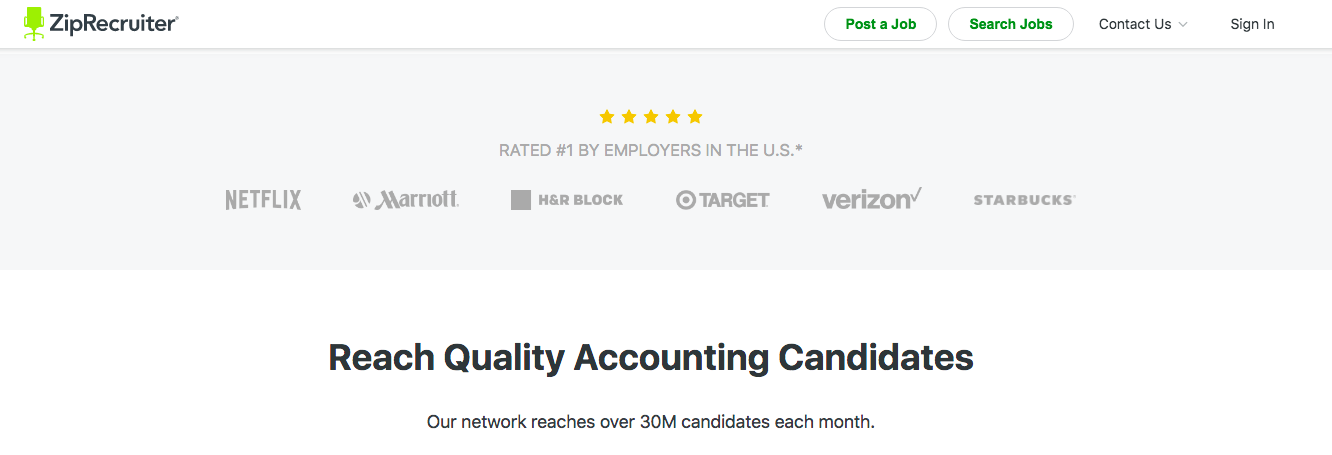1332x455 pixels.
Task: Click the Netflix logo
Action: (x=263, y=200)
